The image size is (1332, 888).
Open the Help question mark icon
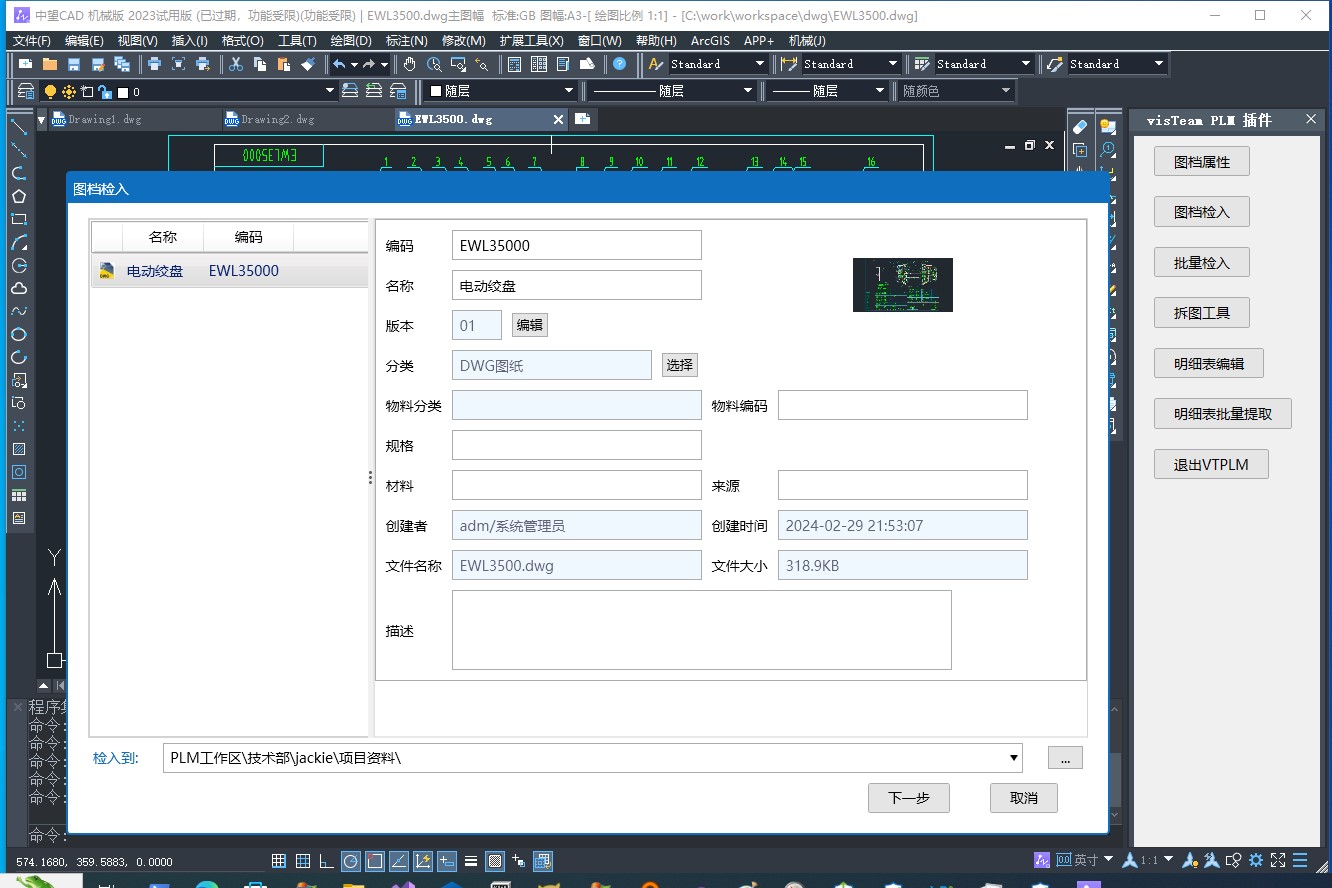click(620, 64)
